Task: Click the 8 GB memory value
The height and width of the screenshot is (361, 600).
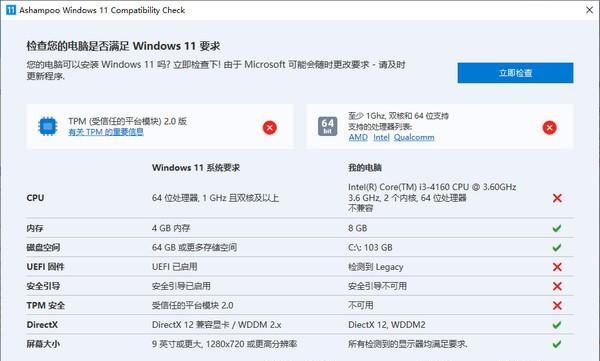Action: pos(357,228)
